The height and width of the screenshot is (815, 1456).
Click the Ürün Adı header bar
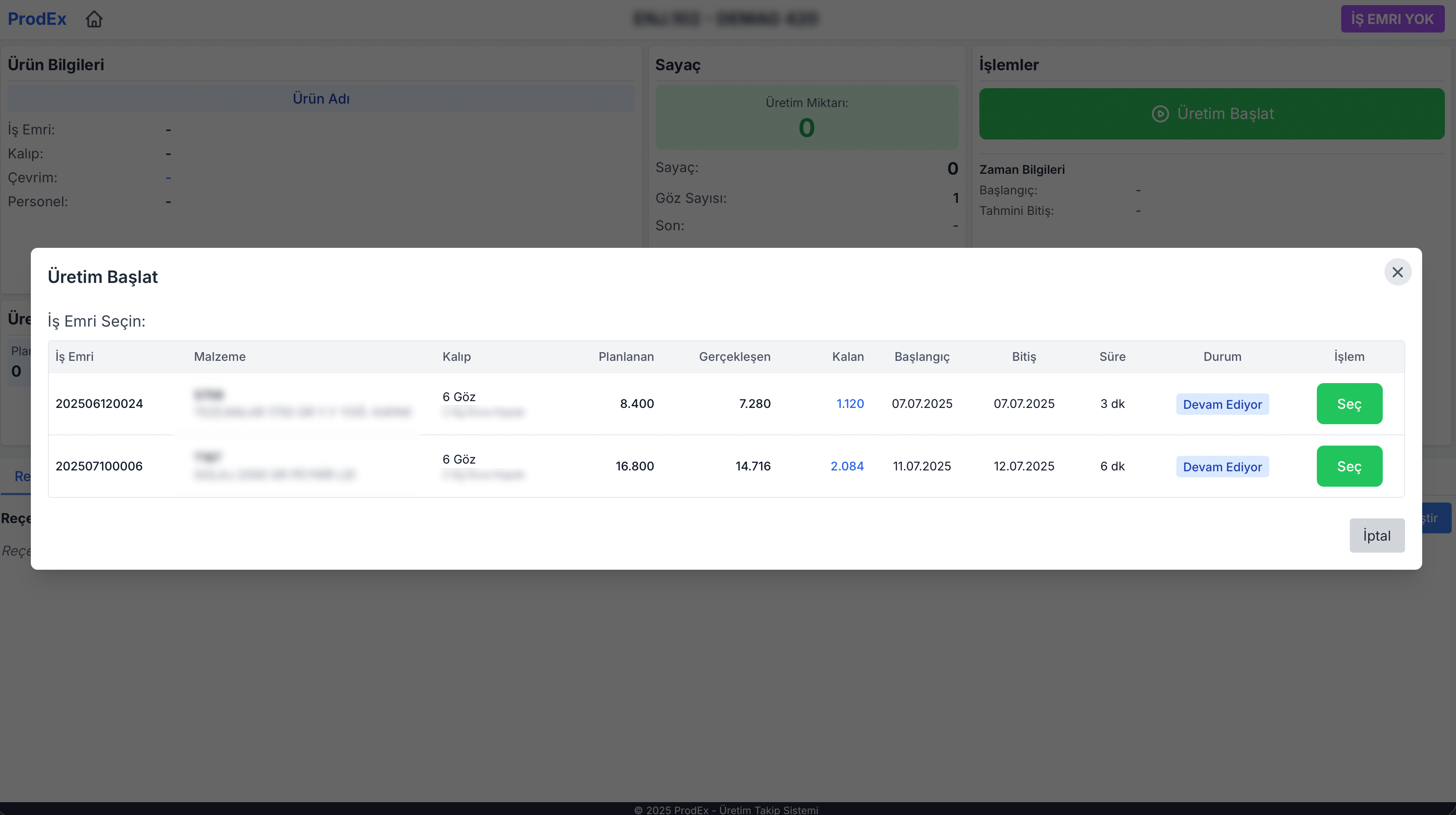(x=321, y=98)
